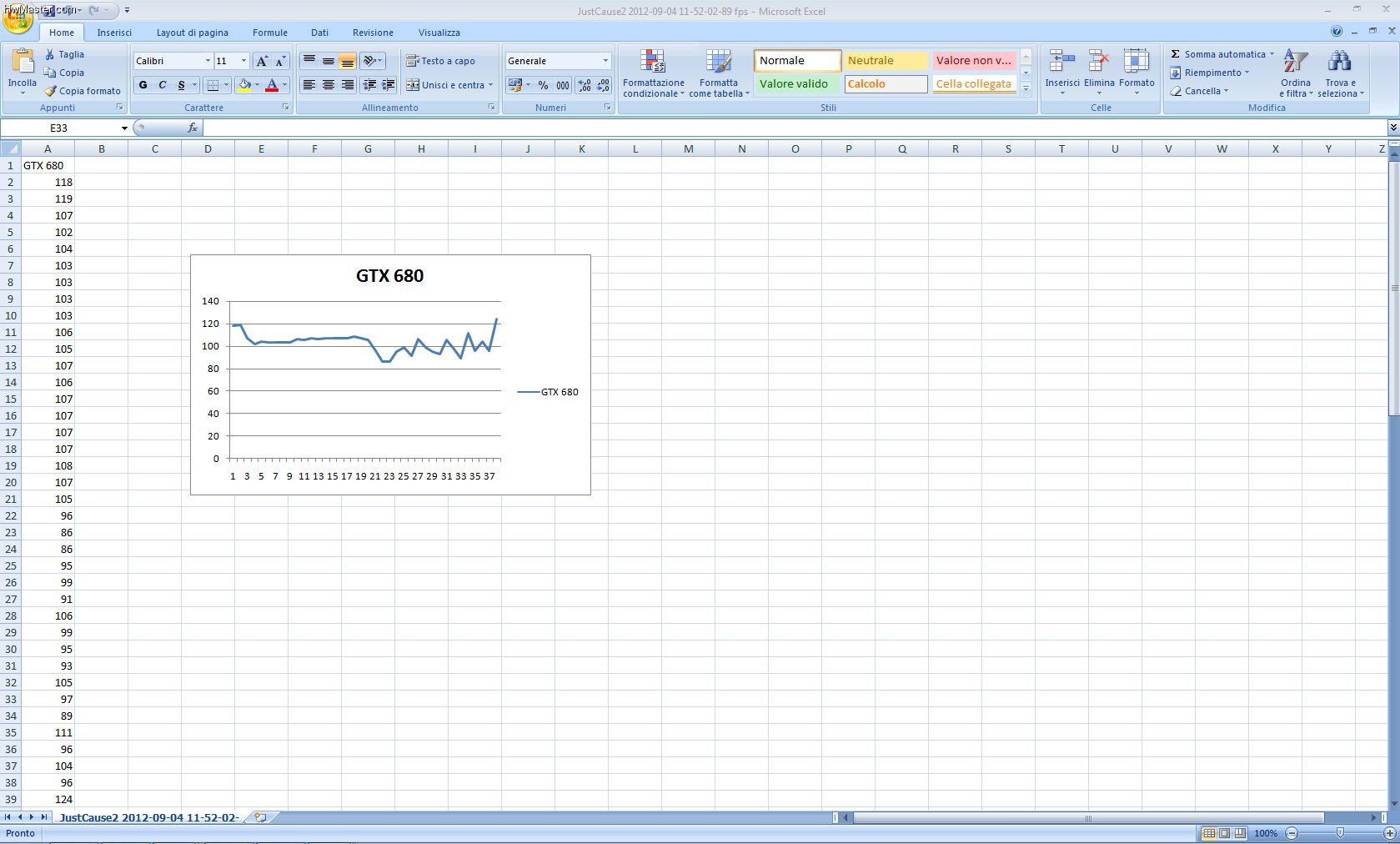Increase font size with large A

262,61
